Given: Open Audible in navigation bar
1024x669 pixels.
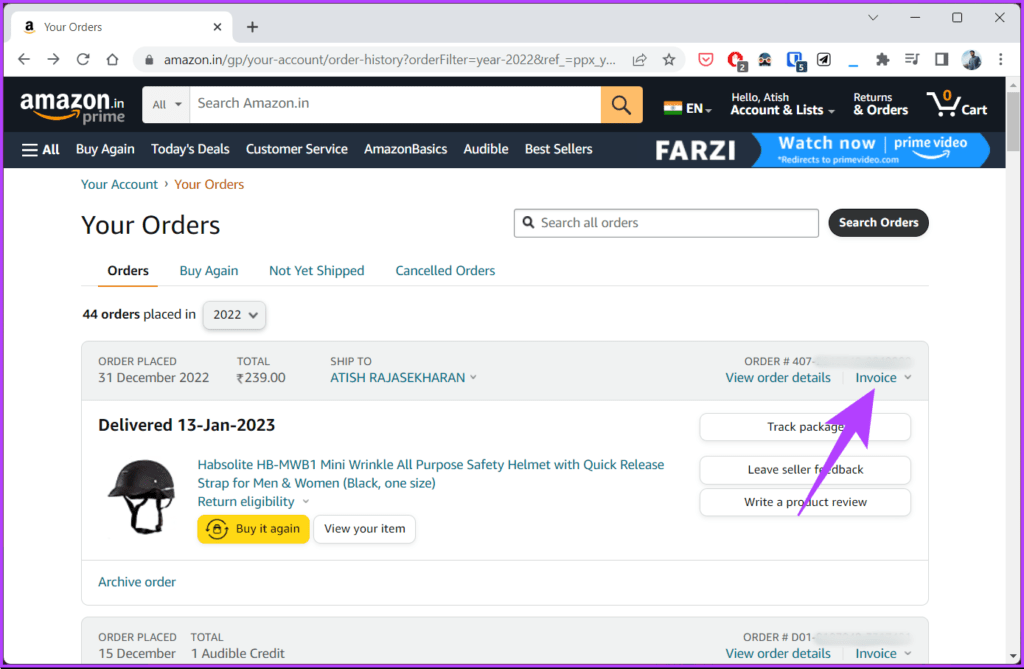Looking at the screenshot, I should coord(486,150).
